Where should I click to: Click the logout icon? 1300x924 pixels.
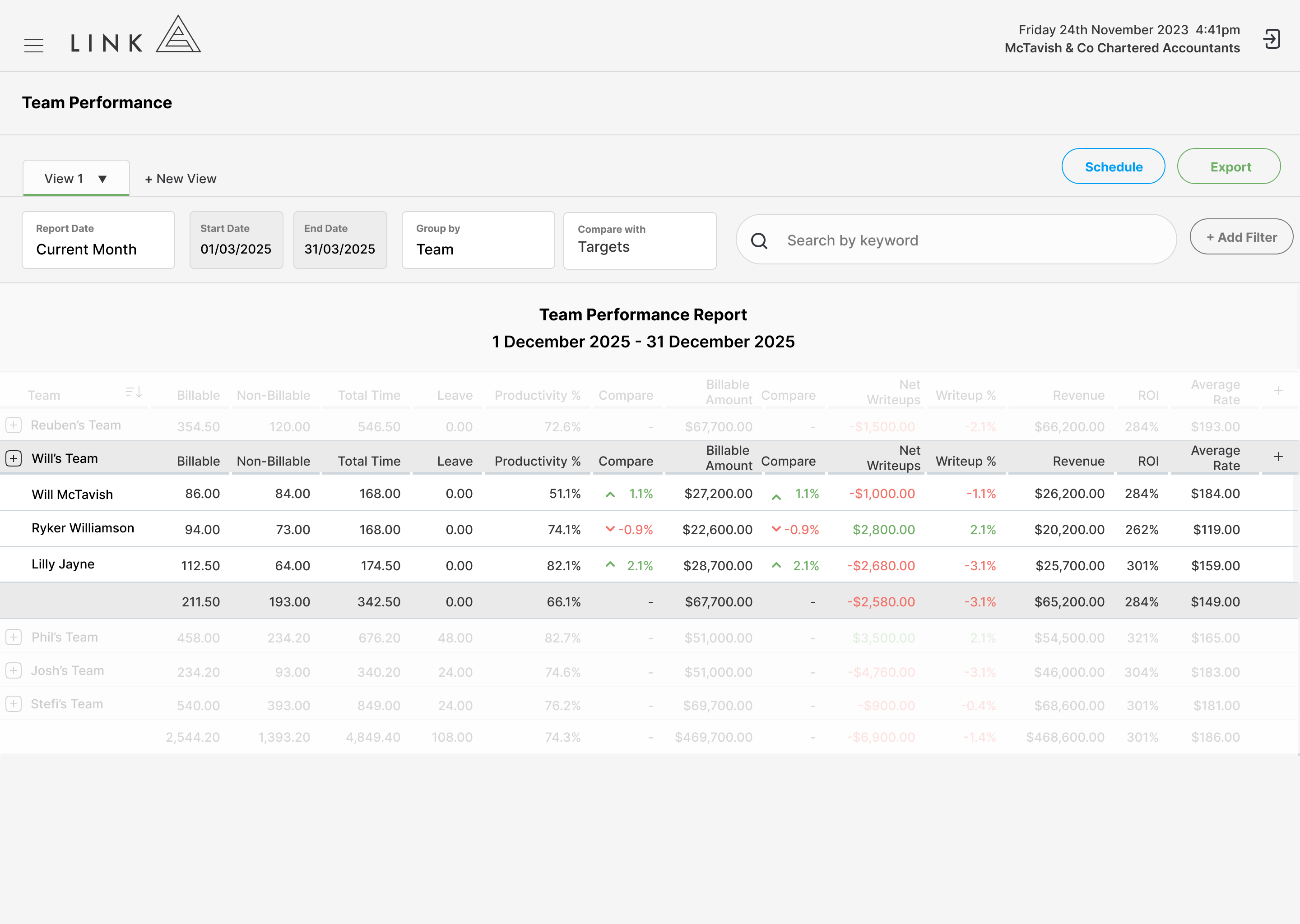[1272, 39]
